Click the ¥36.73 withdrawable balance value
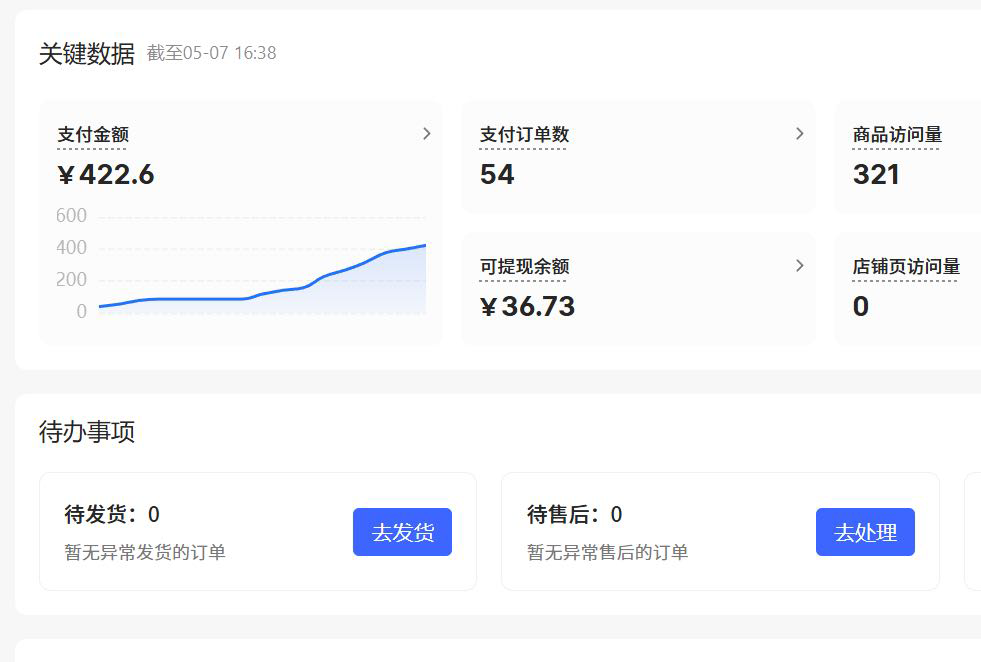The width and height of the screenshot is (981, 662). click(x=527, y=307)
